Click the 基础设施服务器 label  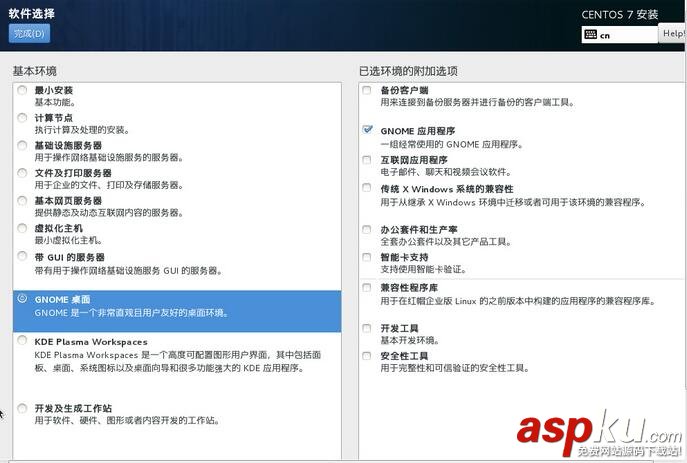[68, 146]
